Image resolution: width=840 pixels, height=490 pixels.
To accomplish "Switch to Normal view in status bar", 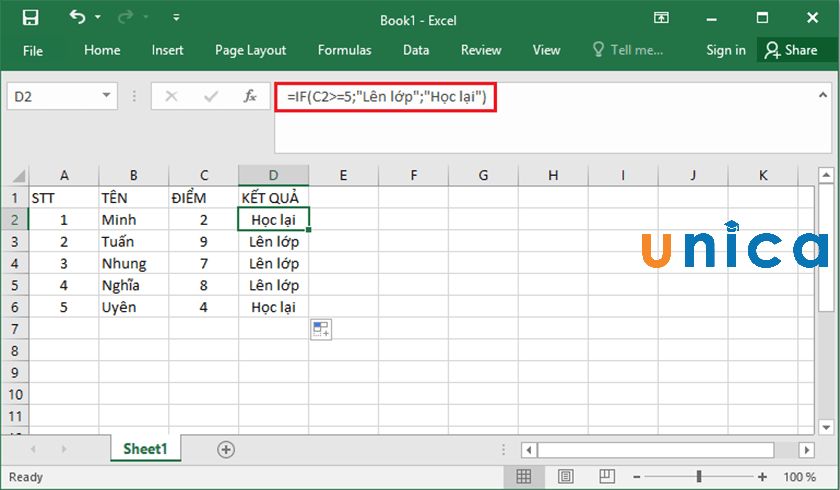I will (525, 477).
